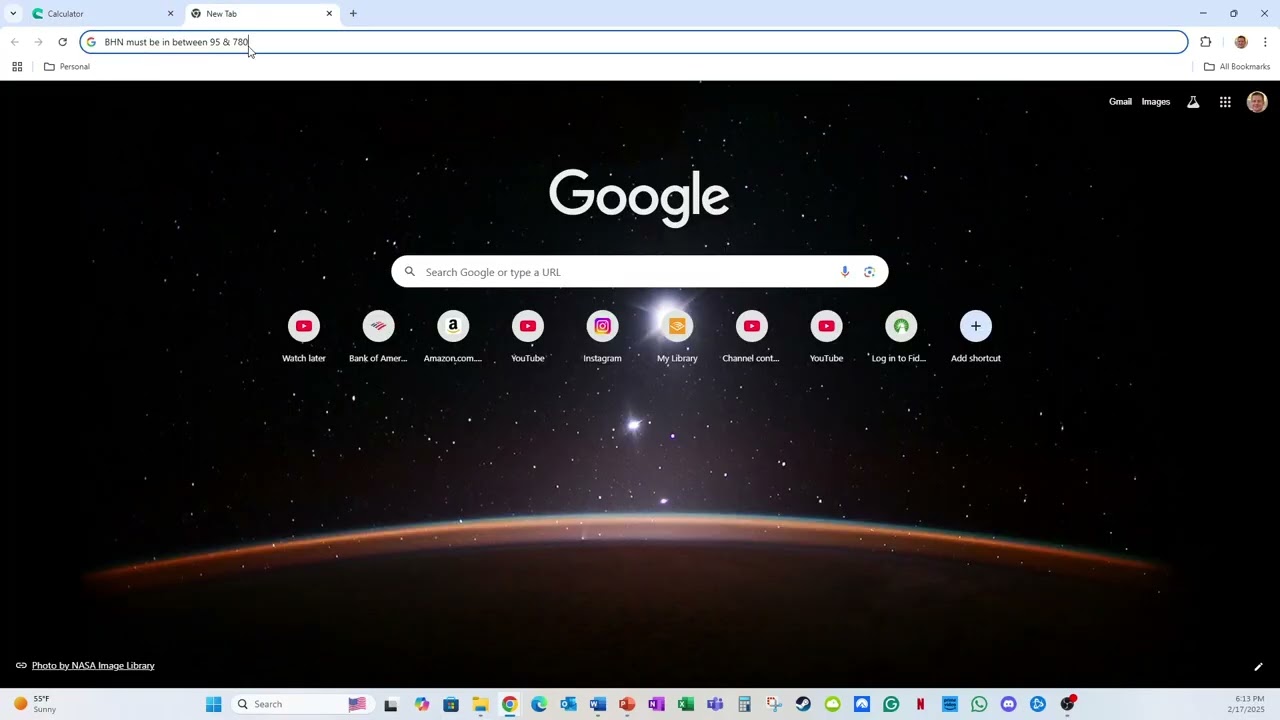
Task: Click the browser forward arrow
Action: tap(38, 42)
